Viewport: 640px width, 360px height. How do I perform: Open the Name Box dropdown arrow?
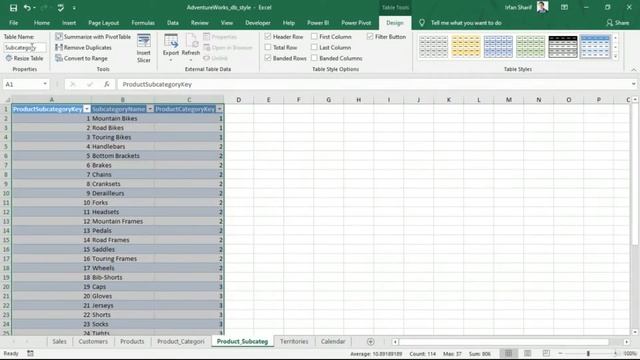[45, 84]
